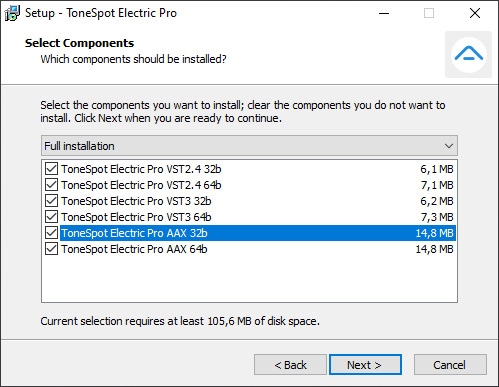This screenshot has width=499, height=387.
Task: Click the setup installer icon in title bar
Action: pyautogui.click(x=12, y=13)
